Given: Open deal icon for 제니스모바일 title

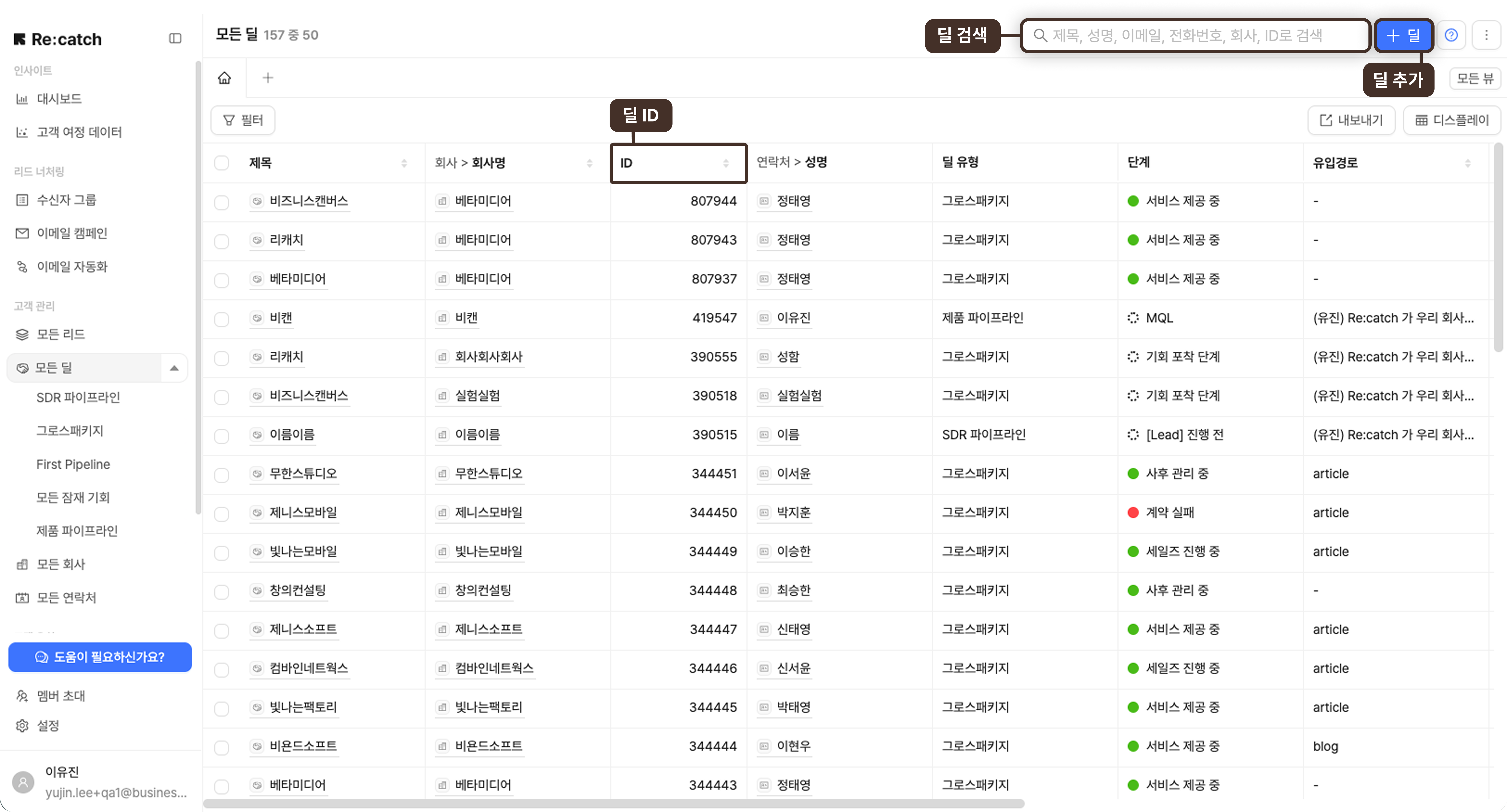Looking at the screenshot, I should point(257,513).
